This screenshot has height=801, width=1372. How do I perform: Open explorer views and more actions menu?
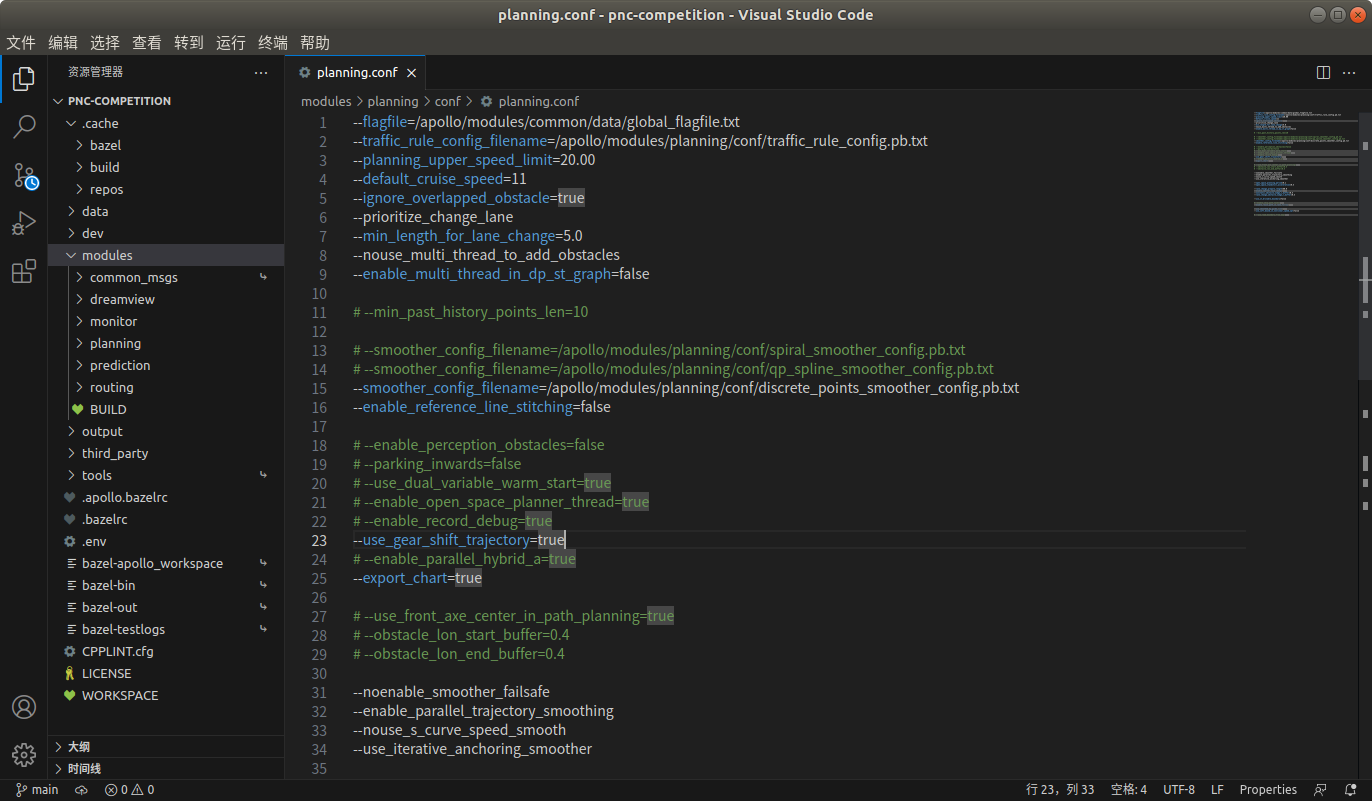click(x=261, y=72)
